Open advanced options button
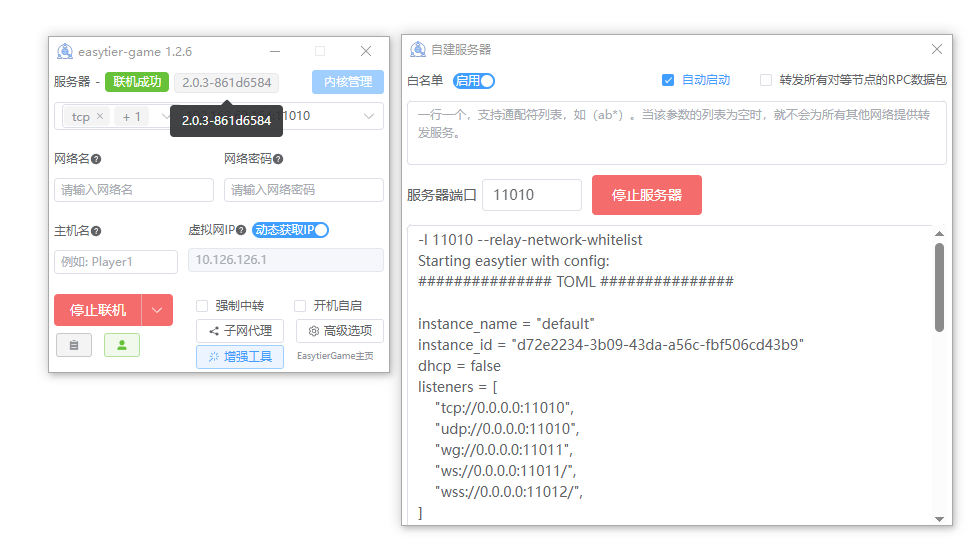 coord(340,331)
